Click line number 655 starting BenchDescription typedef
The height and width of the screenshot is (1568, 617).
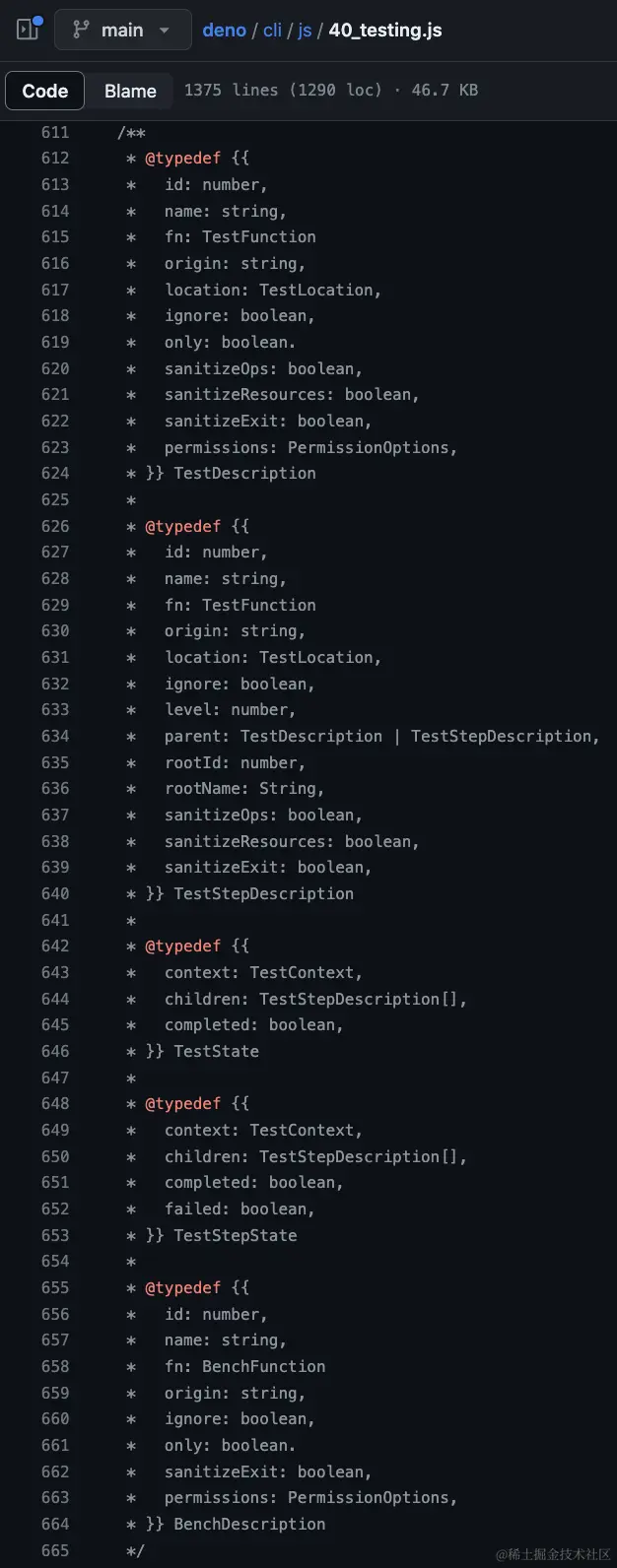click(55, 1287)
